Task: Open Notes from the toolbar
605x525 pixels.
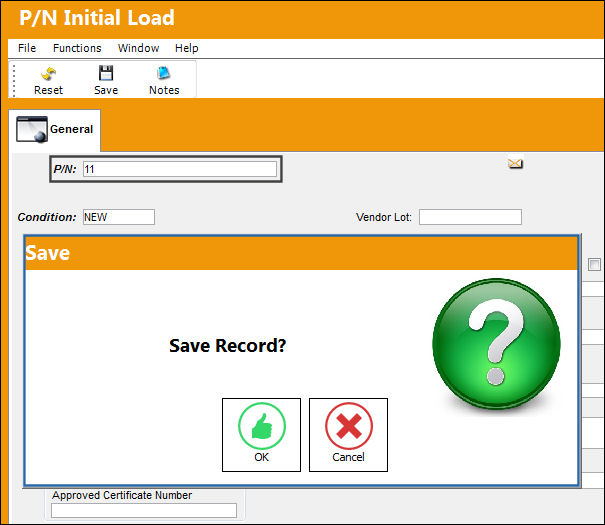Action: (164, 81)
